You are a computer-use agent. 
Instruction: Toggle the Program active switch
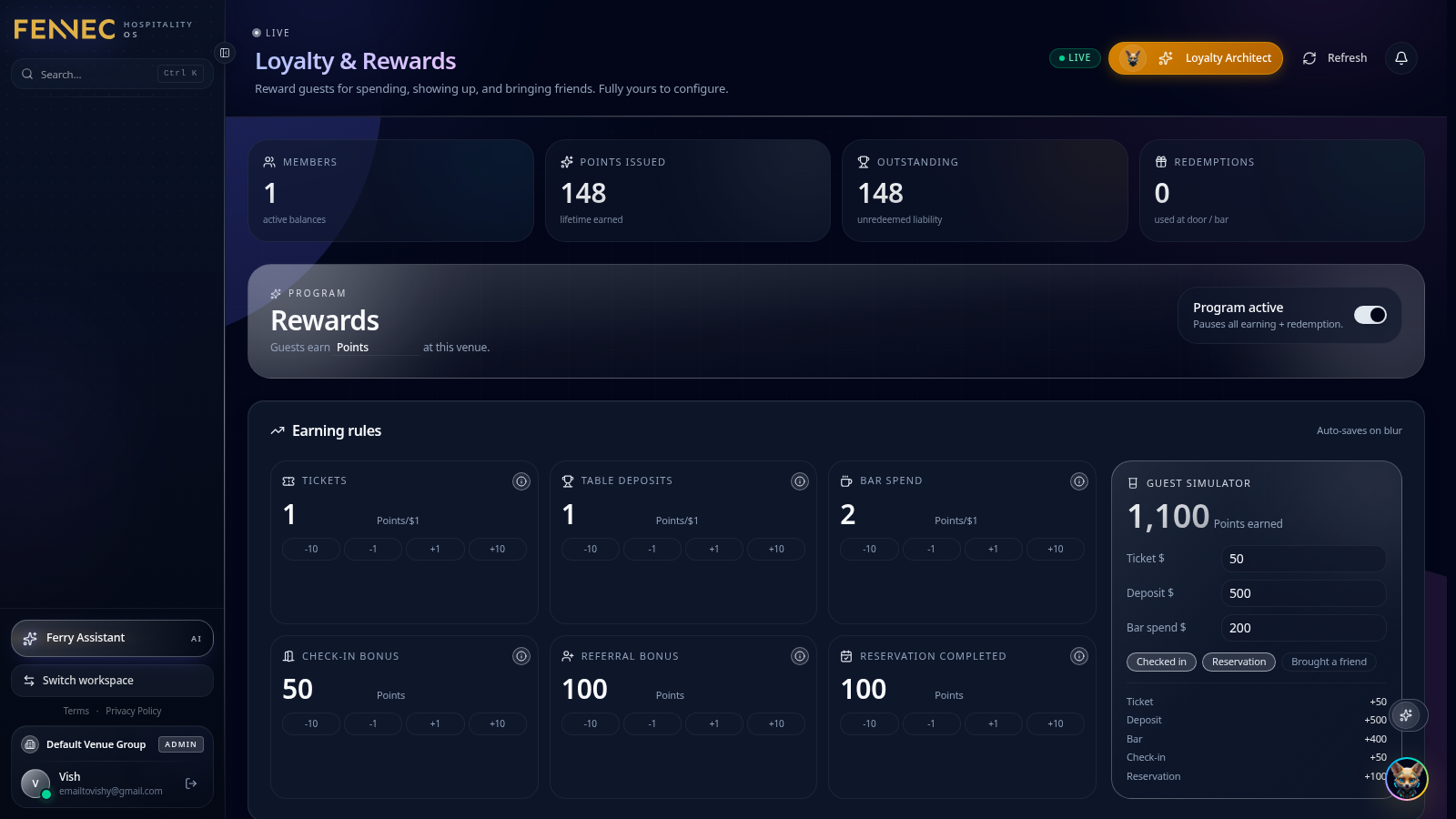click(1370, 315)
